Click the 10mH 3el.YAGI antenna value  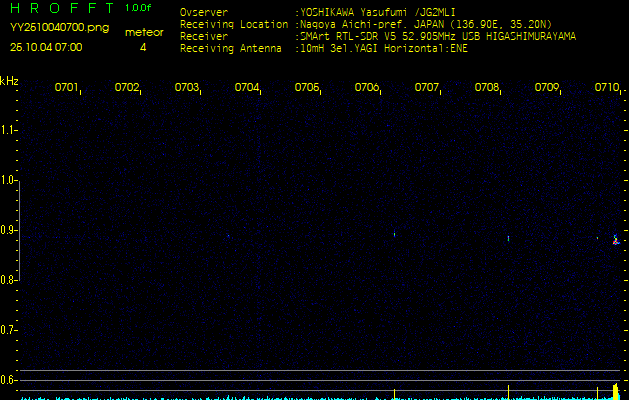click(384, 49)
